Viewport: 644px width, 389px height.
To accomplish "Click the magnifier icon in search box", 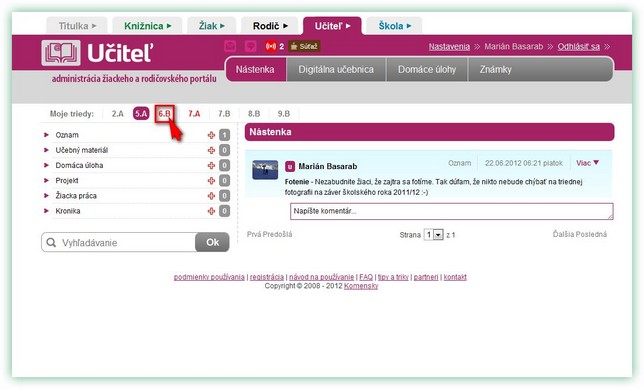I will click(x=51, y=242).
